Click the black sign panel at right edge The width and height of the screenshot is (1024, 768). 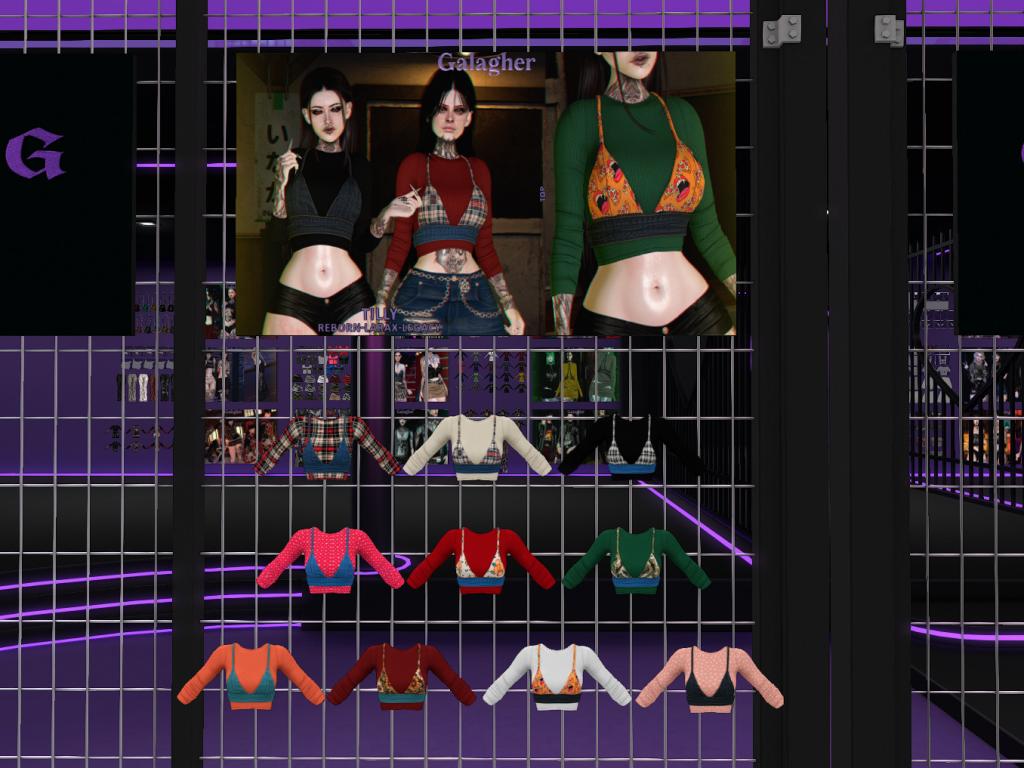[x=988, y=190]
